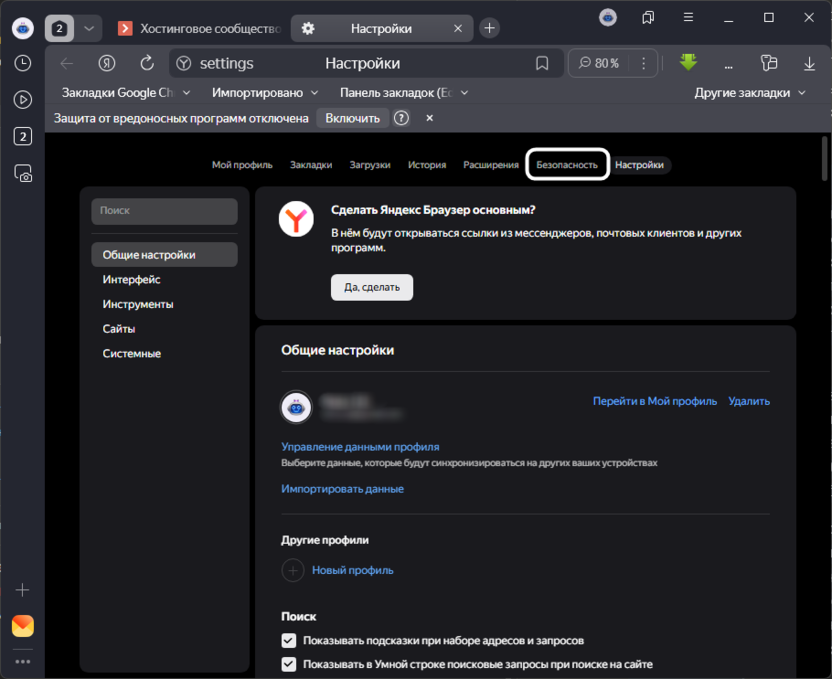Open the hidden extensions ellipsis
This screenshot has height=679, width=832.
[x=729, y=66]
